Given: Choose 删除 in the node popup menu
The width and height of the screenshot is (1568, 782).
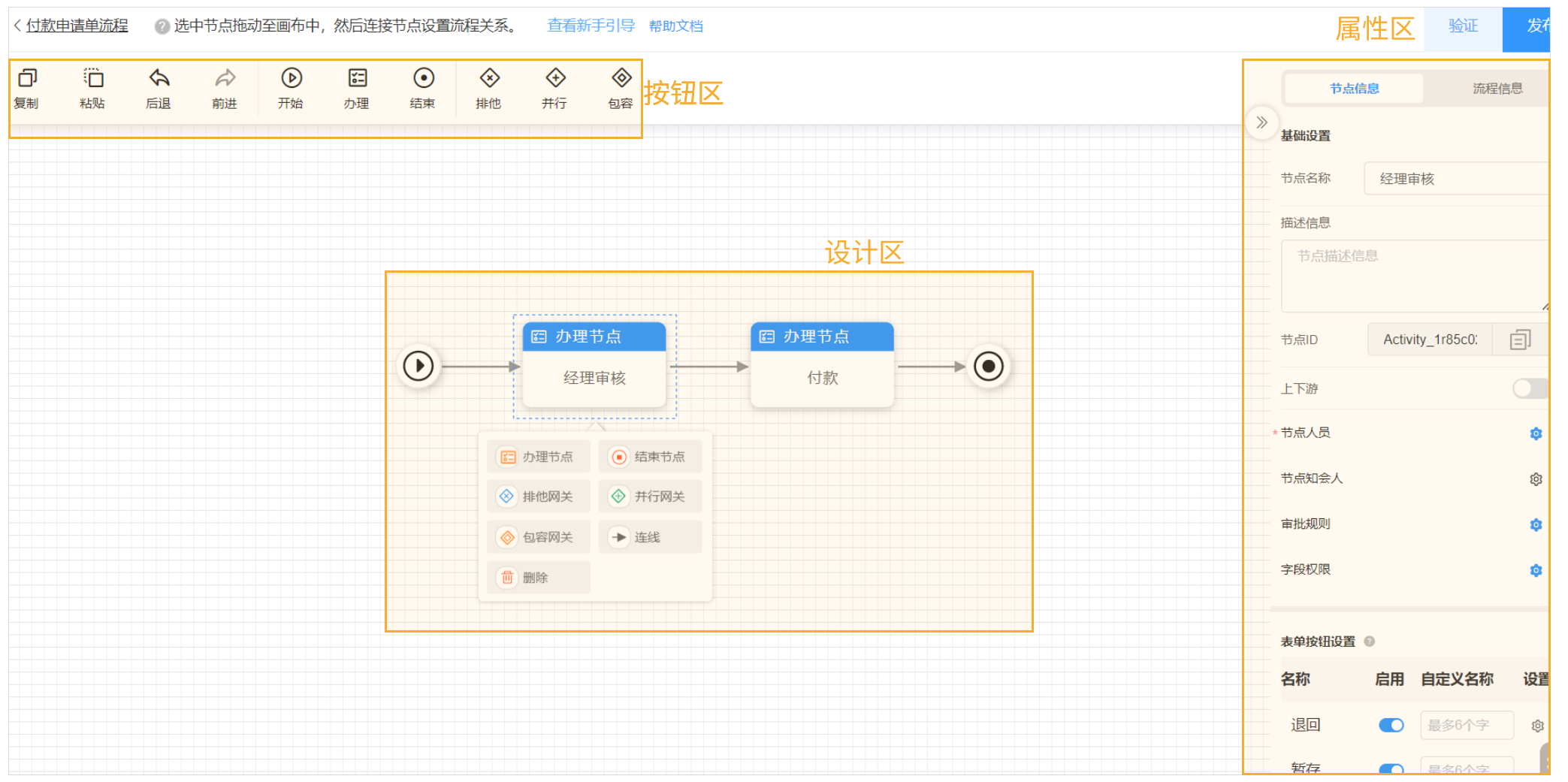Looking at the screenshot, I should click(x=536, y=578).
